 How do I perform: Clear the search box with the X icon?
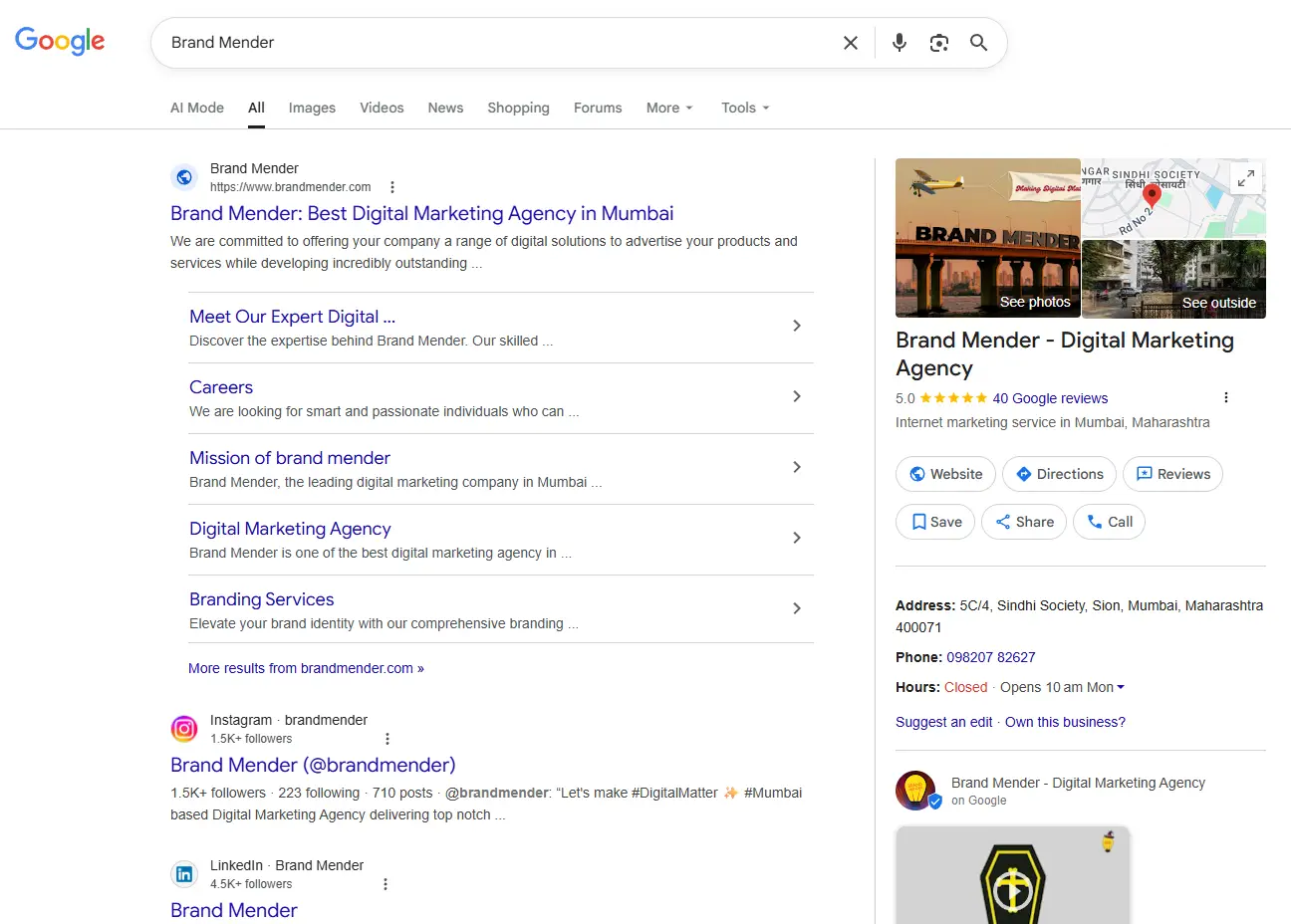850,43
